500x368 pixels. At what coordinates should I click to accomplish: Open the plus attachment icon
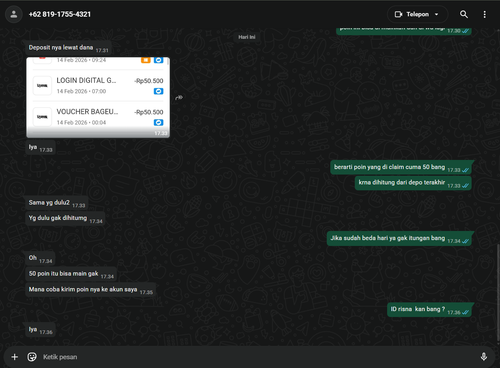coord(14,357)
